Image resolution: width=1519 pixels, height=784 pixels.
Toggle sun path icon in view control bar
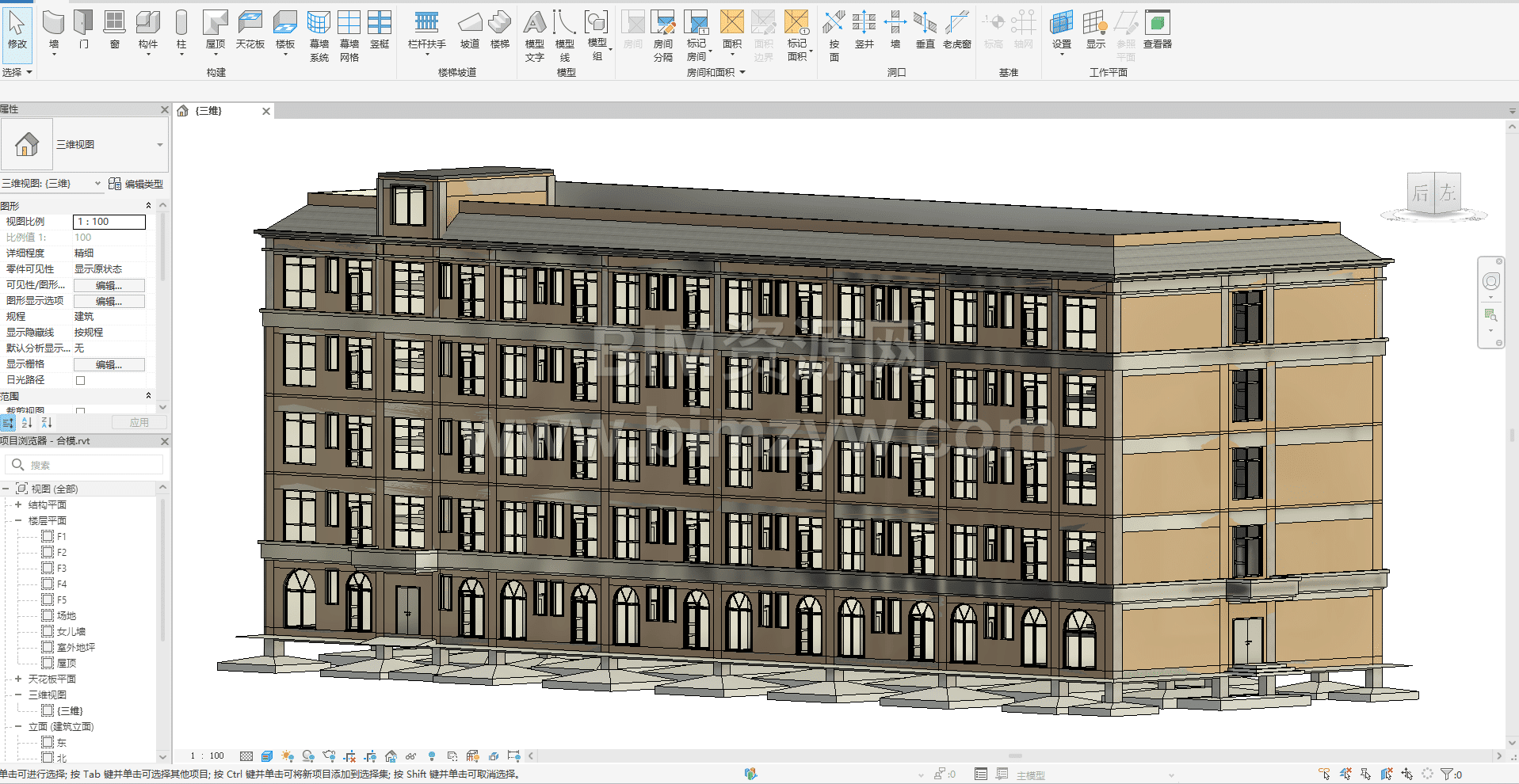(x=288, y=756)
